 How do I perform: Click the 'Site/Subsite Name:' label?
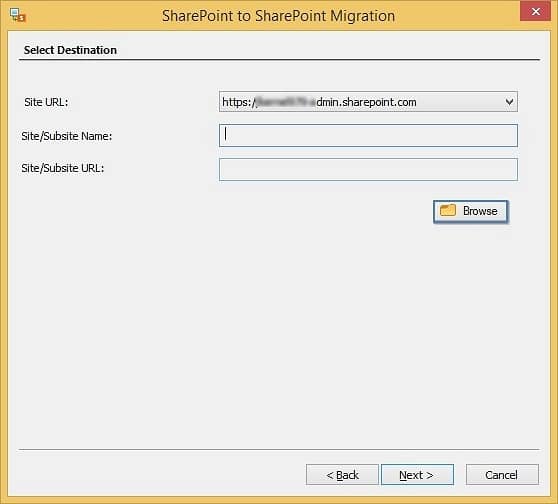coord(67,136)
